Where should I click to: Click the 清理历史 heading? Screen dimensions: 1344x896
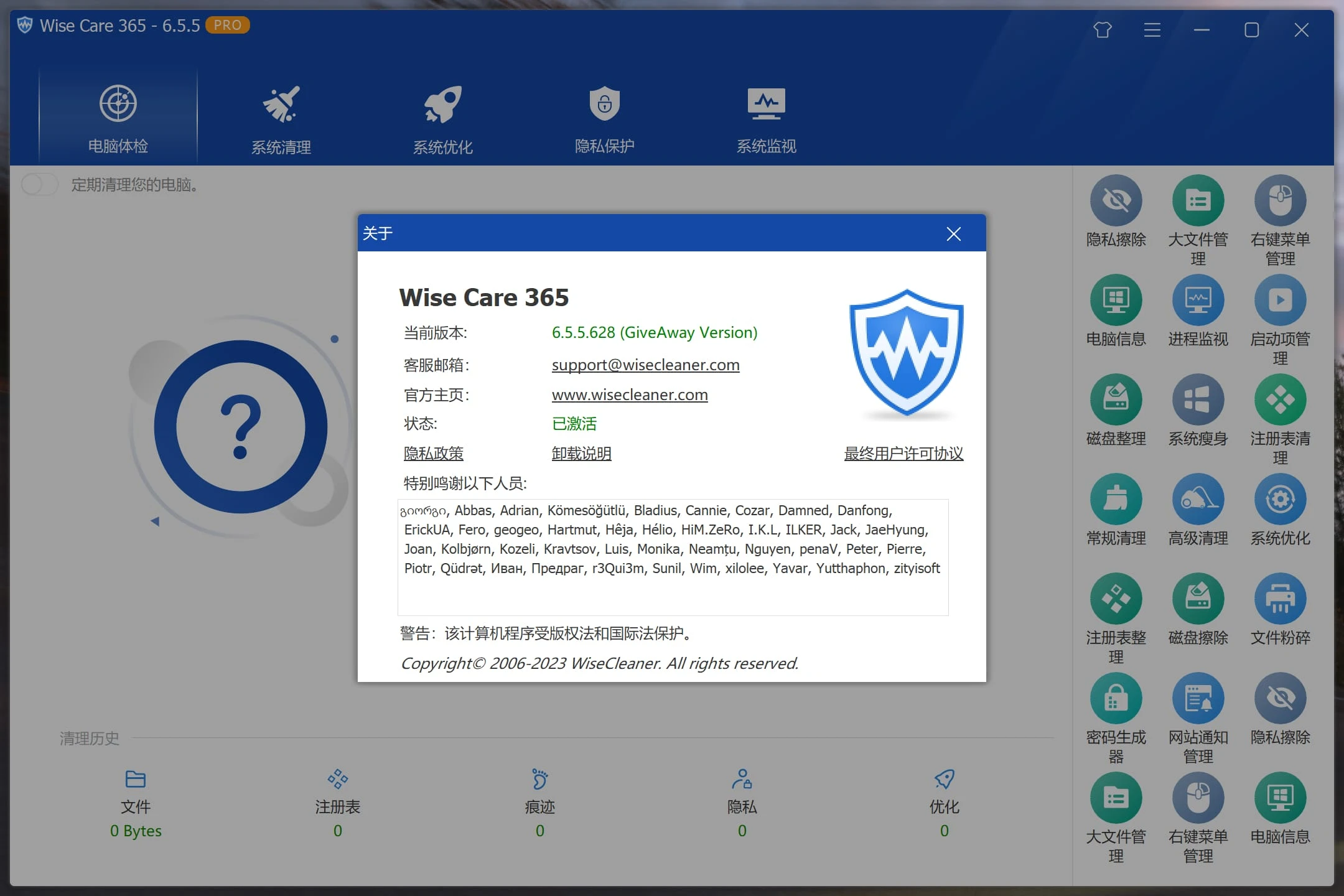89,739
